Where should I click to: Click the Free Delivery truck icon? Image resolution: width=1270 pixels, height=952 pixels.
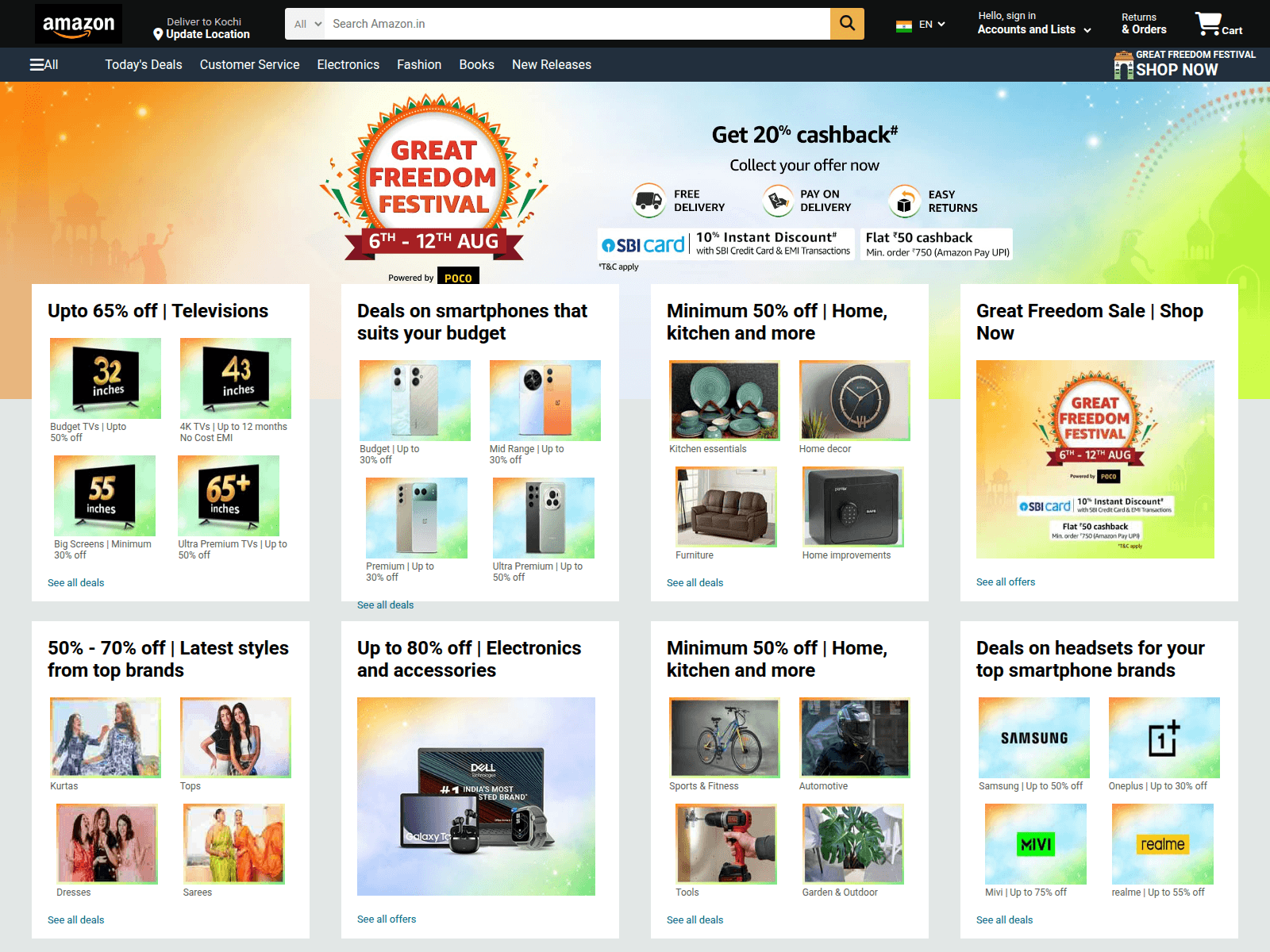(x=649, y=201)
